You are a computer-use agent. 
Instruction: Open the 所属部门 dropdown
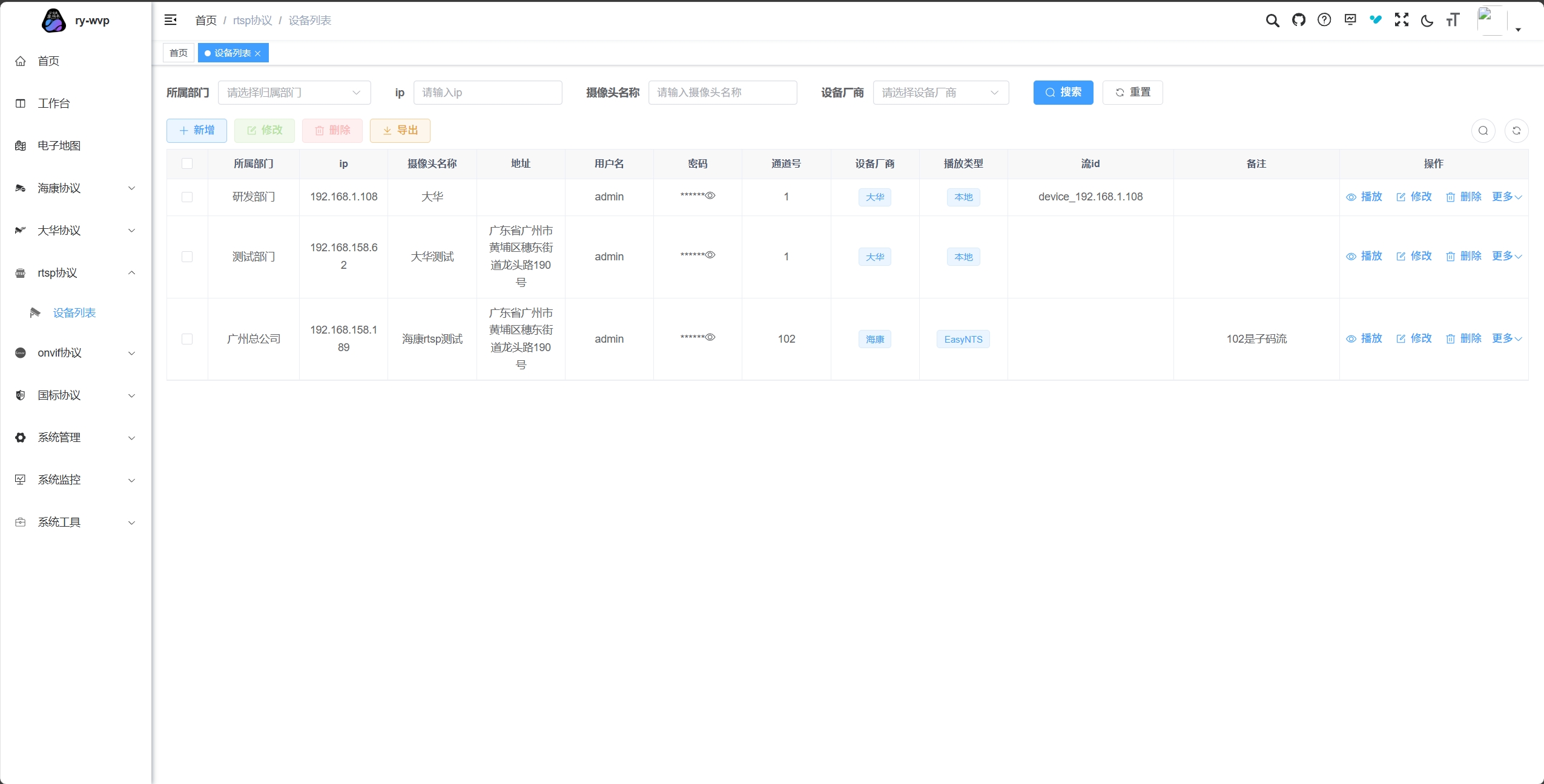[x=294, y=93]
